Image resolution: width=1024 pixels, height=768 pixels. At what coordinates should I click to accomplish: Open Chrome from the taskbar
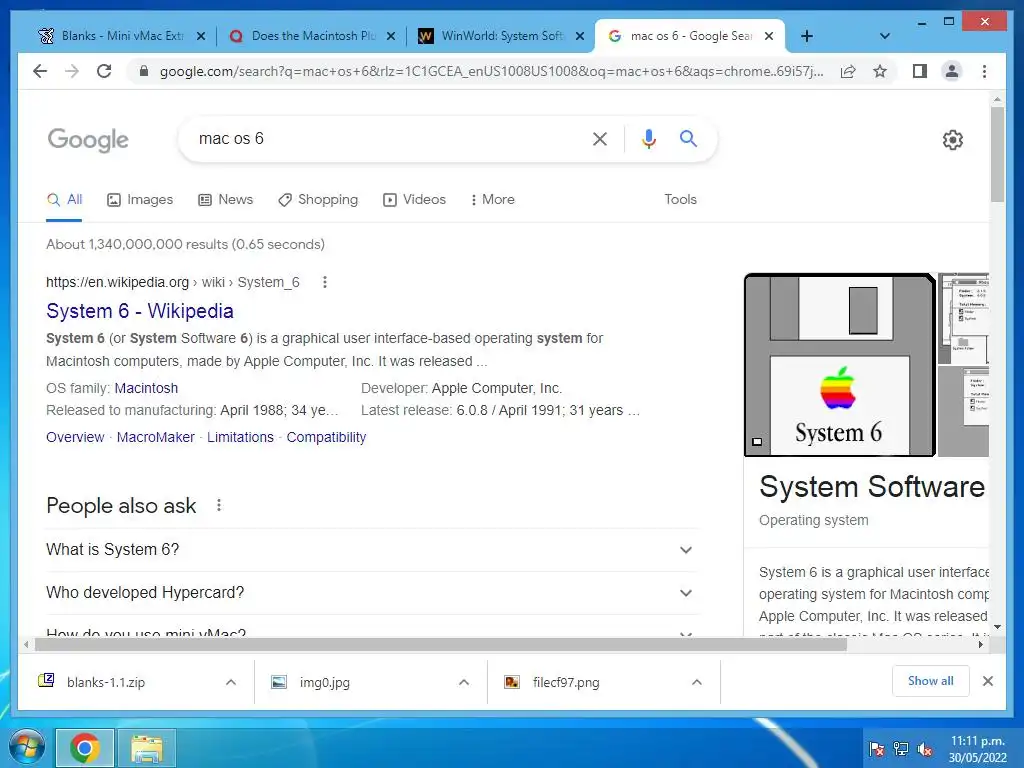pyautogui.click(x=84, y=748)
